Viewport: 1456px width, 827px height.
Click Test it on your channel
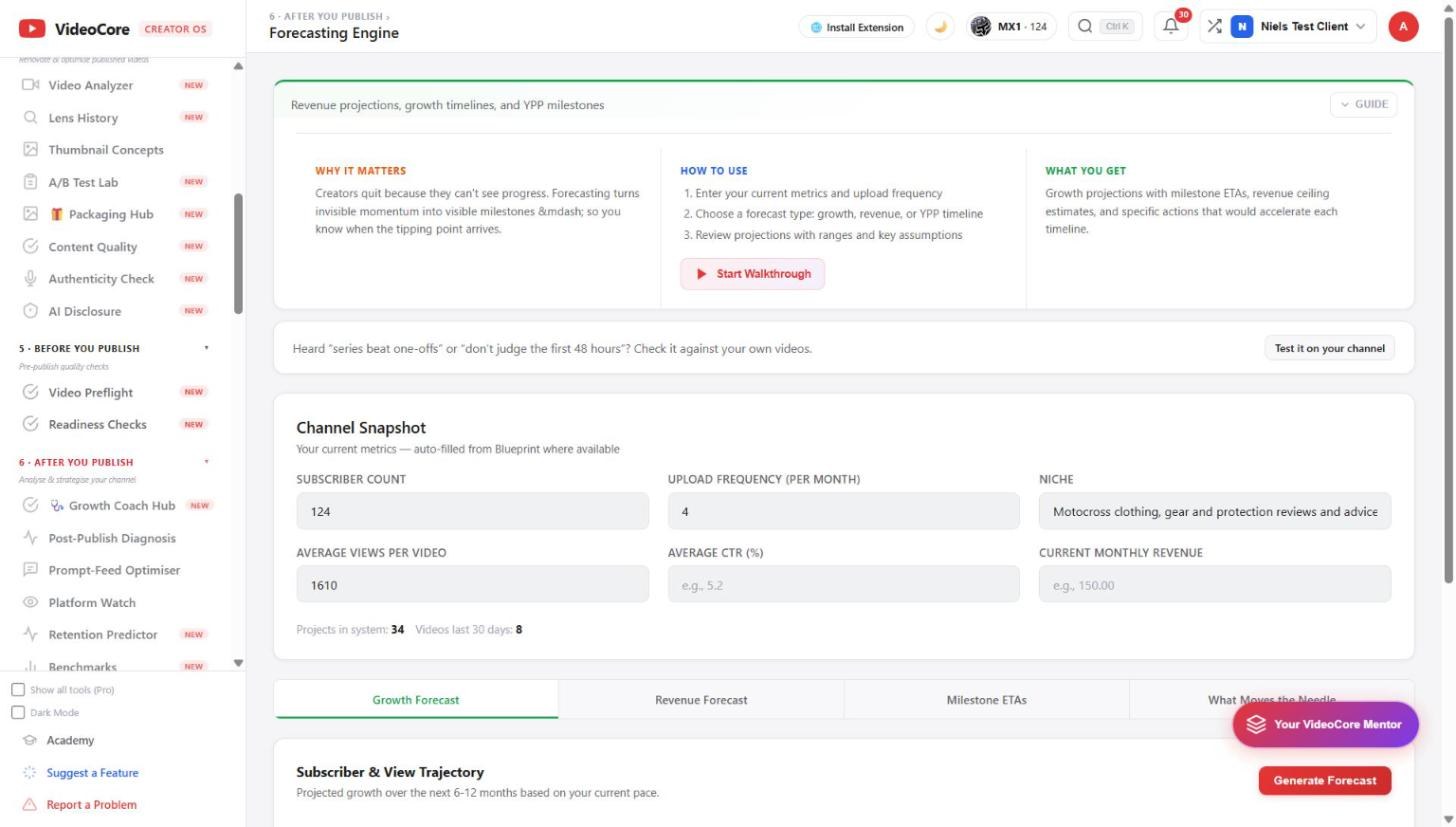tap(1330, 348)
